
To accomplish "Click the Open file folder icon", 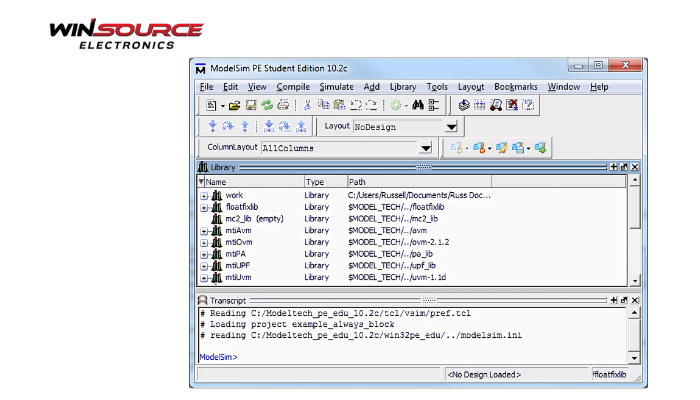I will click(235, 105).
